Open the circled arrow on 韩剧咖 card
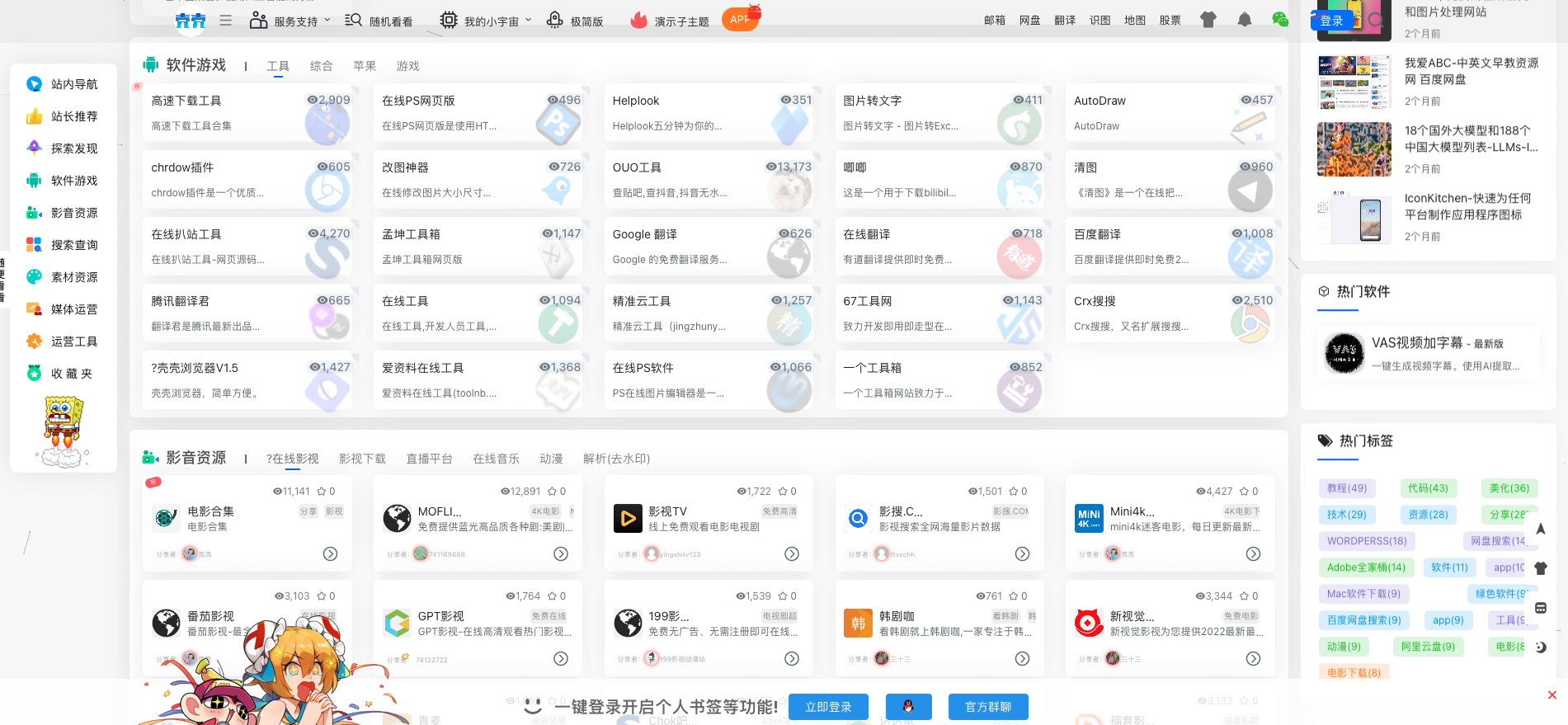 1022,659
